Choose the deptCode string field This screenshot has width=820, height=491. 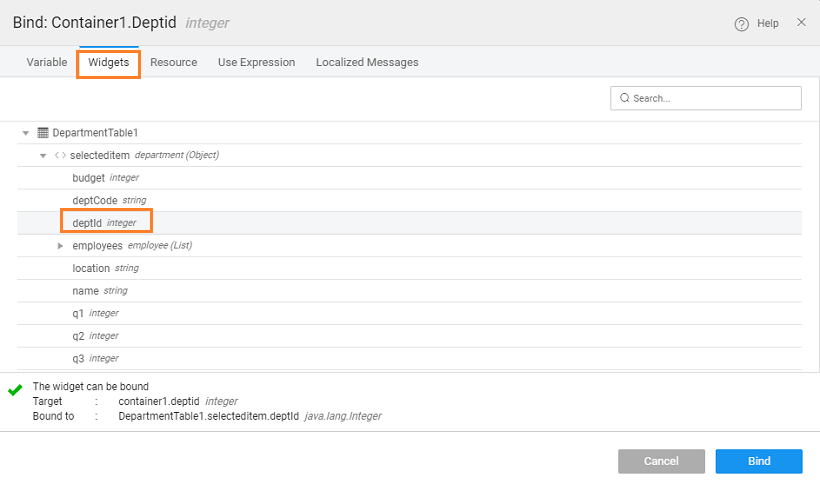[x=95, y=200]
